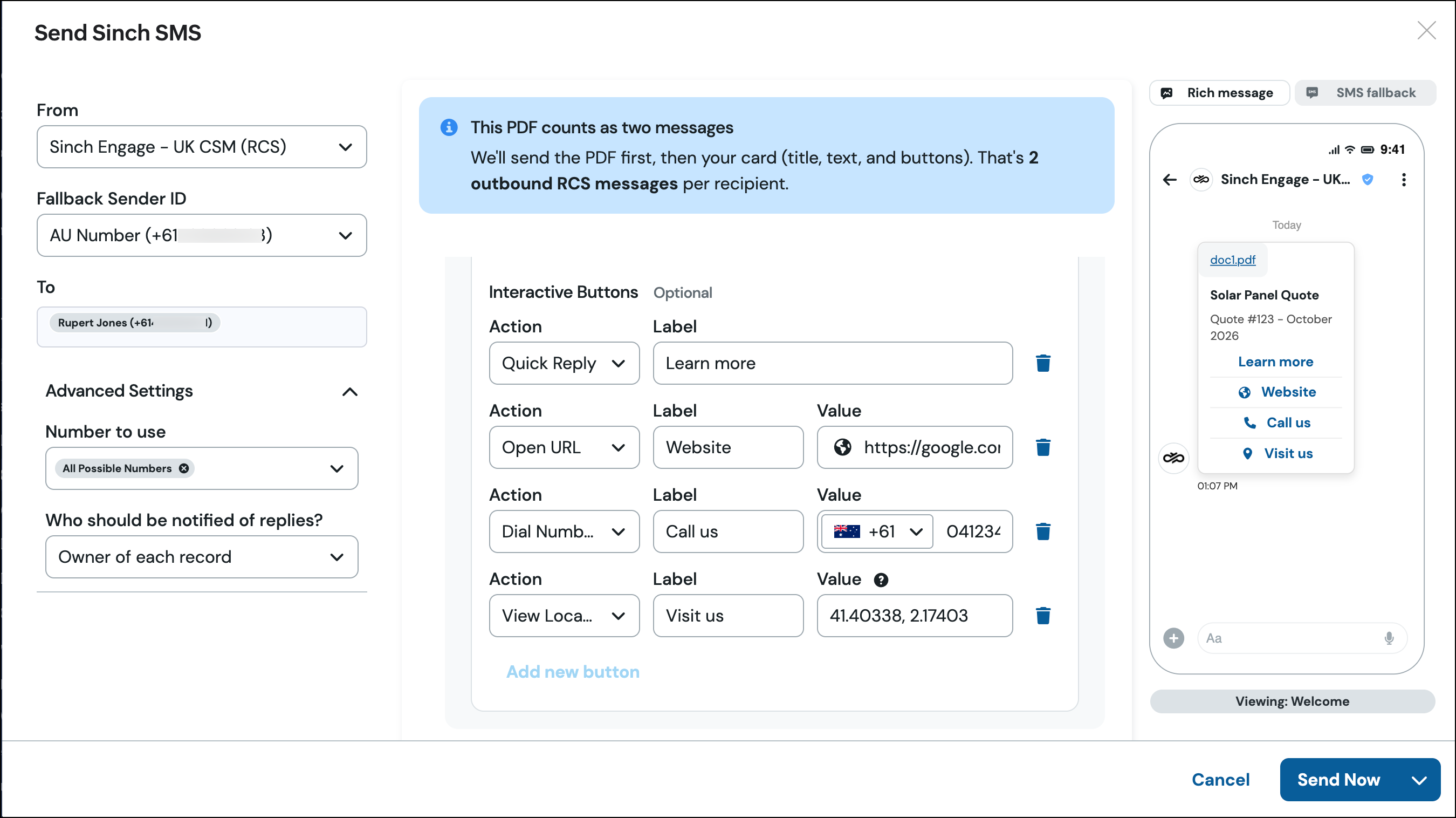Collapse the Advanced Settings section
Viewport: 1456px width, 818px height.
(350, 391)
